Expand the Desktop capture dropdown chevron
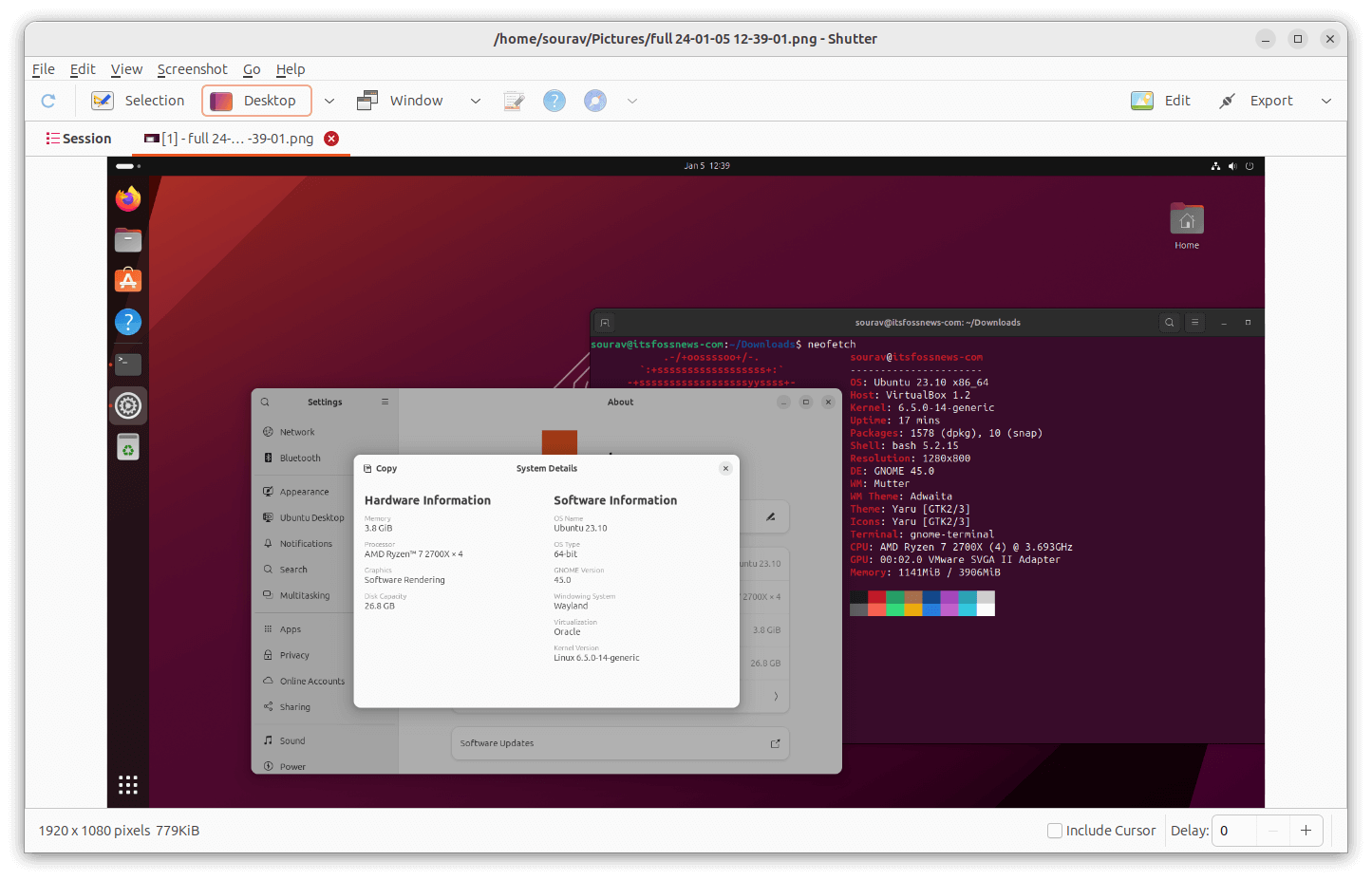Image resolution: width=1372 pixels, height=880 pixels. tap(329, 100)
